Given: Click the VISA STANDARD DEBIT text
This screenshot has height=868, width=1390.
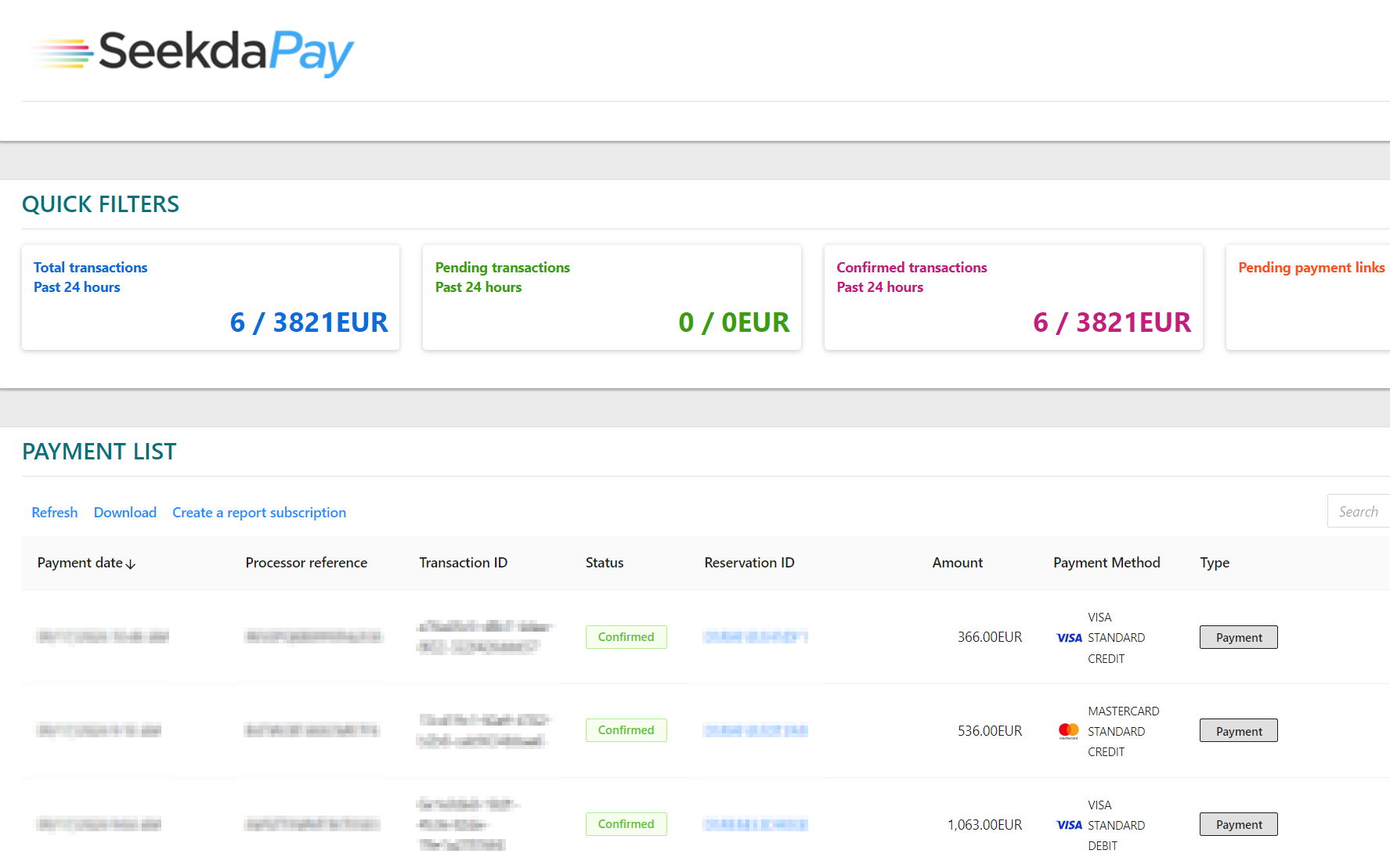Looking at the screenshot, I should coord(1117,825).
